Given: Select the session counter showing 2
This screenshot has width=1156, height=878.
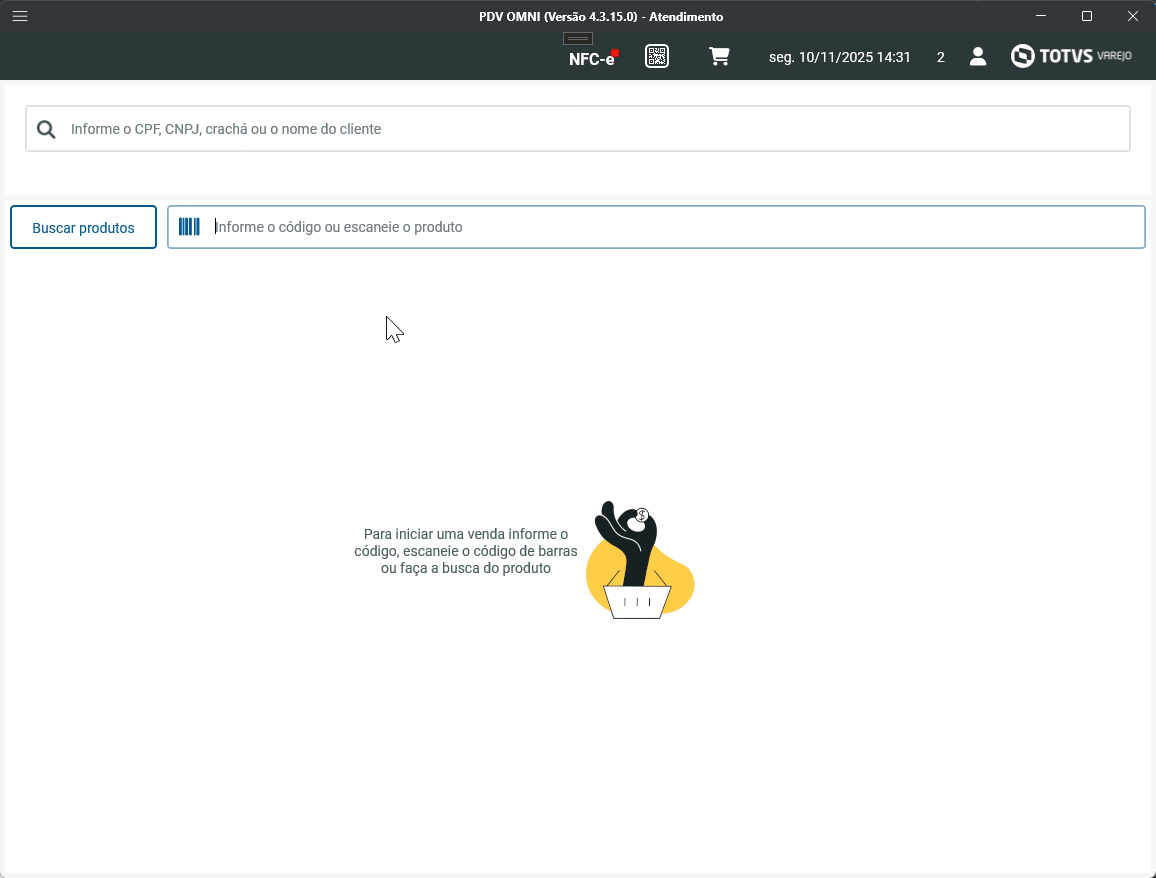Looking at the screenshot, I should [x=940, y=57].
